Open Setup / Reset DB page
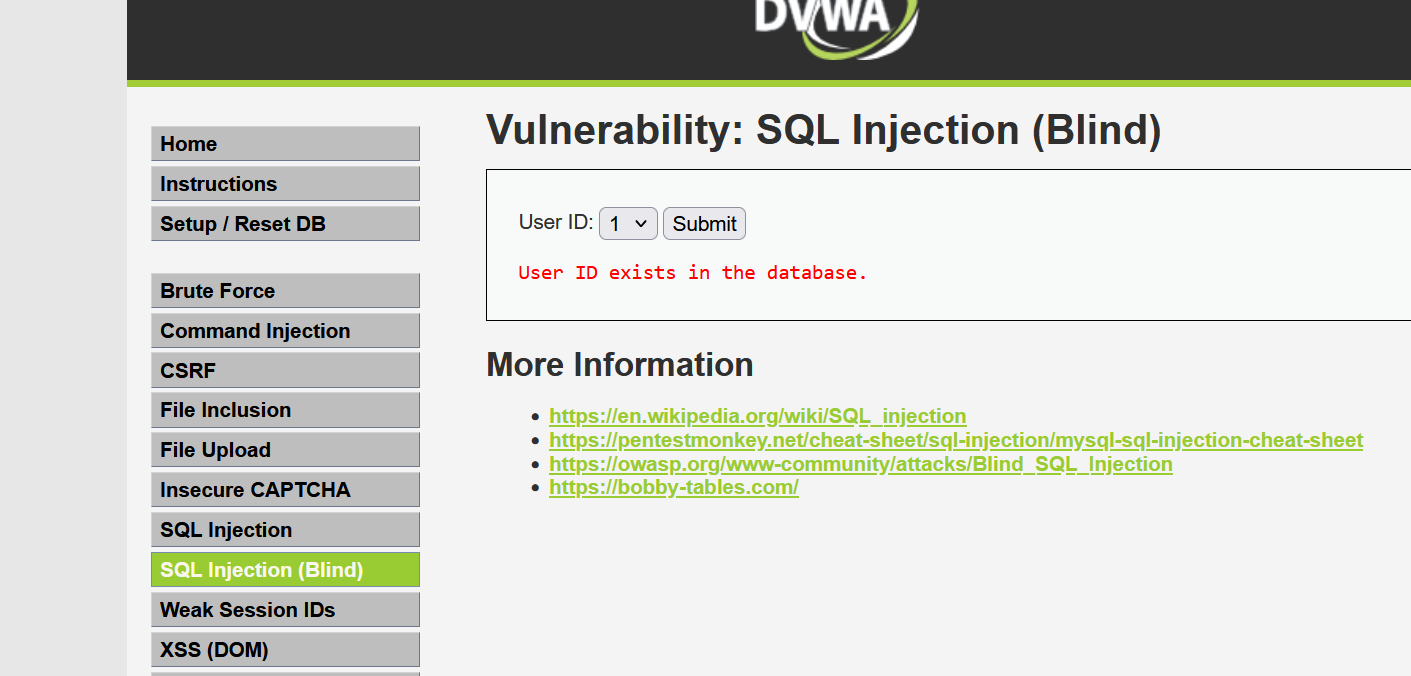Viewport: 1411px width, 676px height. pos(285,224)
